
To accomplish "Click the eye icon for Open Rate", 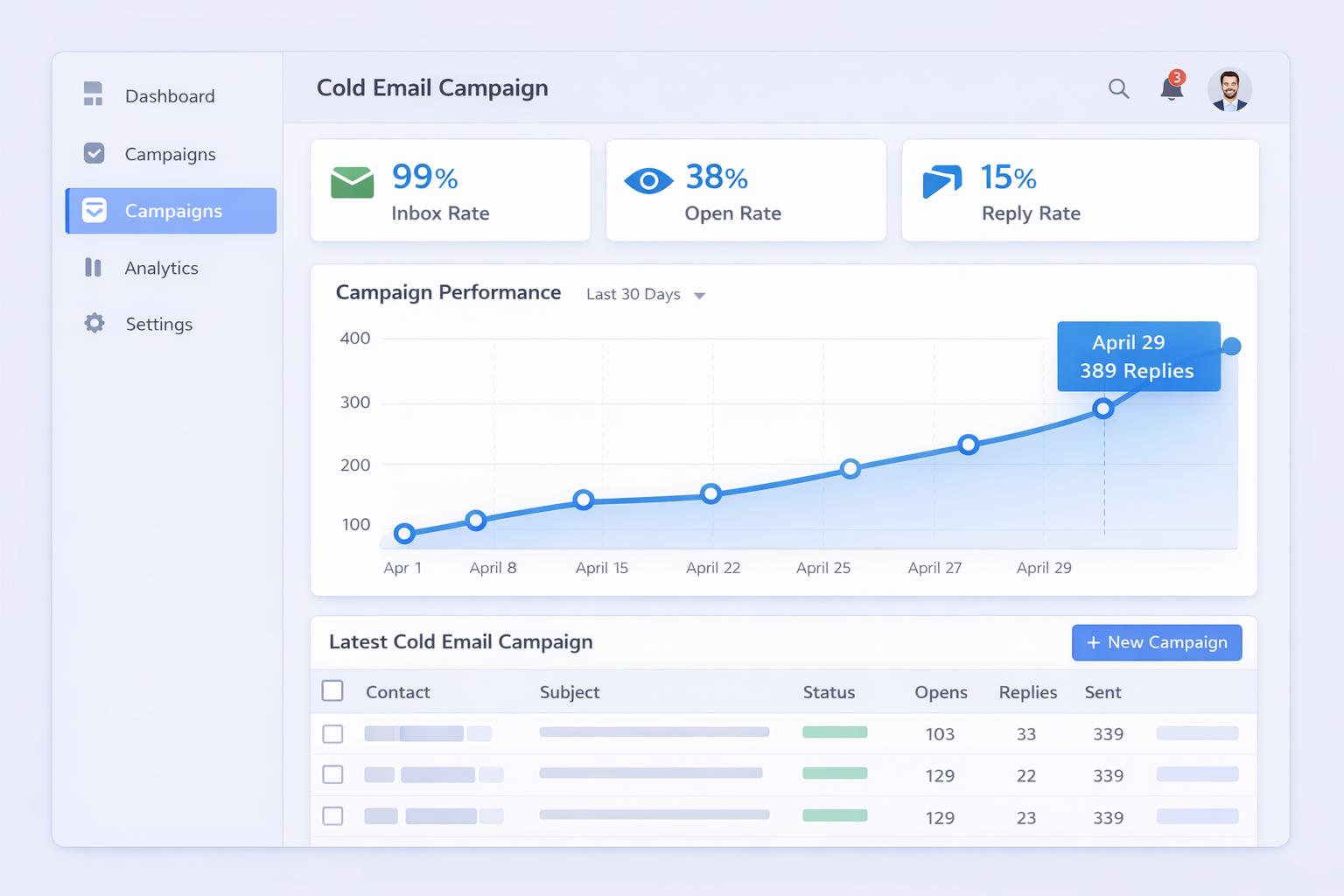I will click(x=648, y=181).
